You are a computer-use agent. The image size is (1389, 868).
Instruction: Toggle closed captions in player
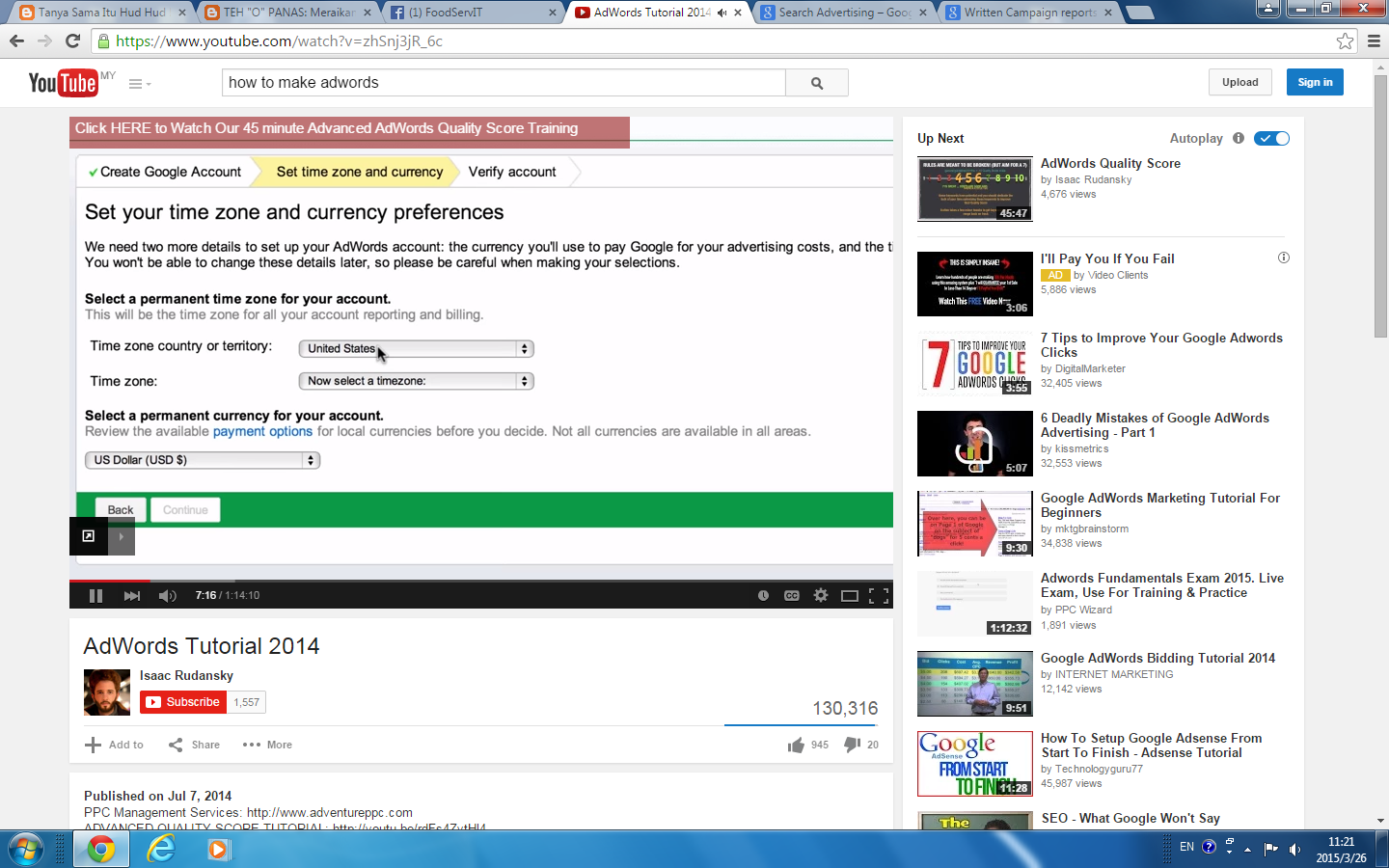[792, 596]
